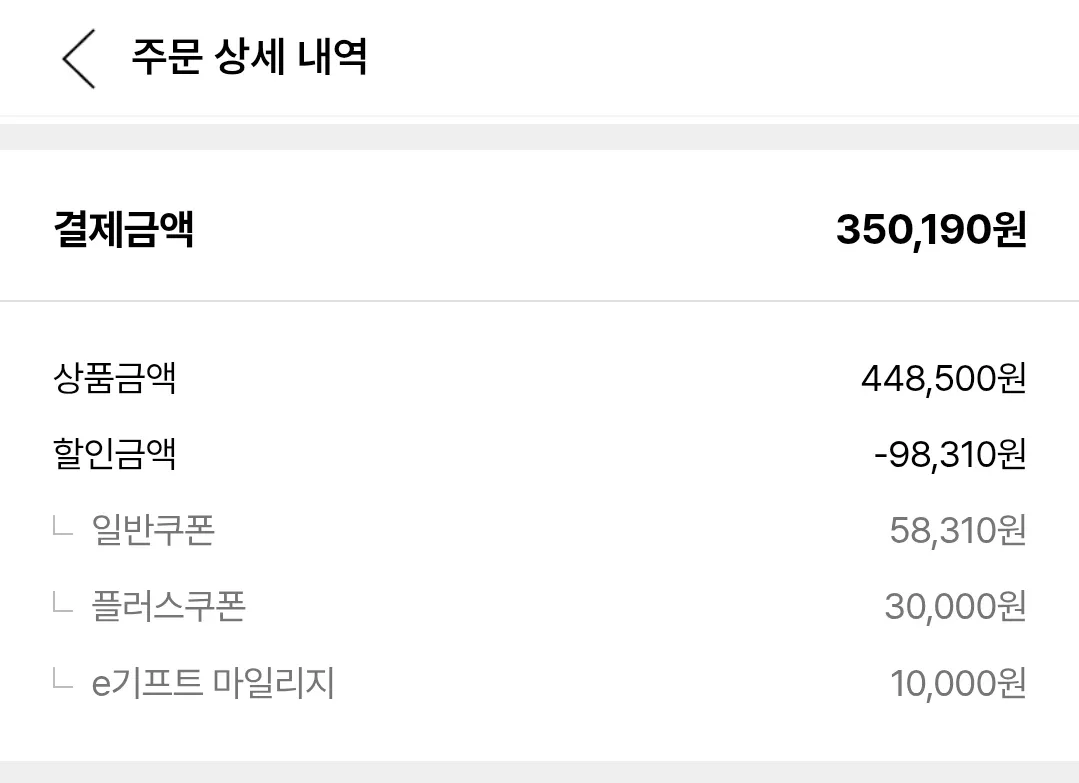Click the 350,190원 total payment amount
The width and height of the screenshot is (1079, 783).
931,230
